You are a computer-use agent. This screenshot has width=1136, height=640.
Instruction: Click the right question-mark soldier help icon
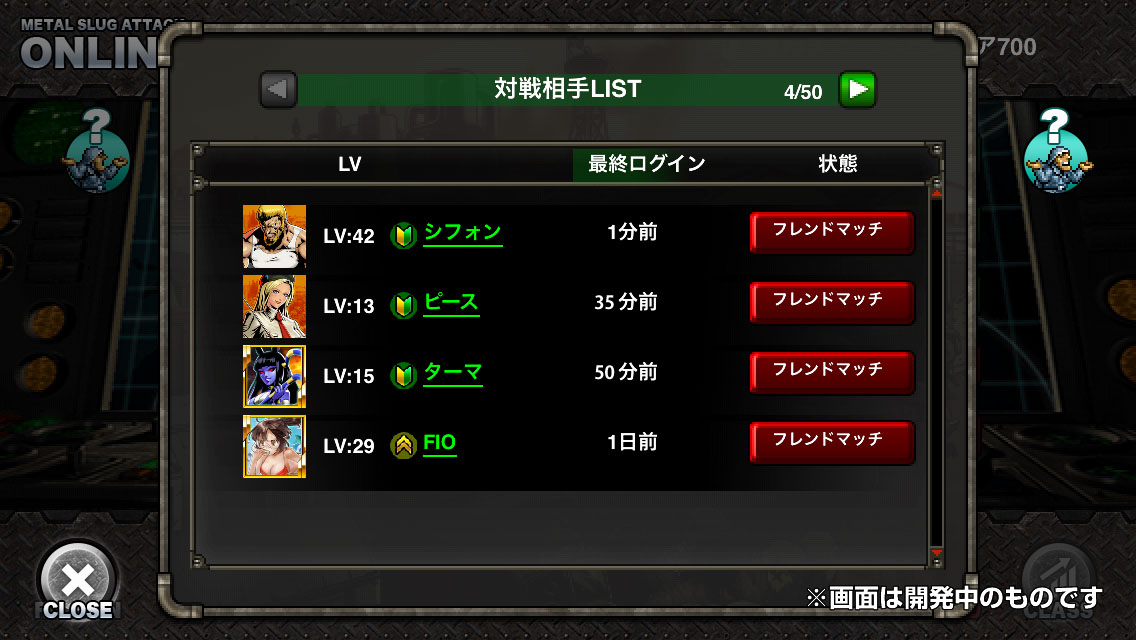(x=1057, y=151)
